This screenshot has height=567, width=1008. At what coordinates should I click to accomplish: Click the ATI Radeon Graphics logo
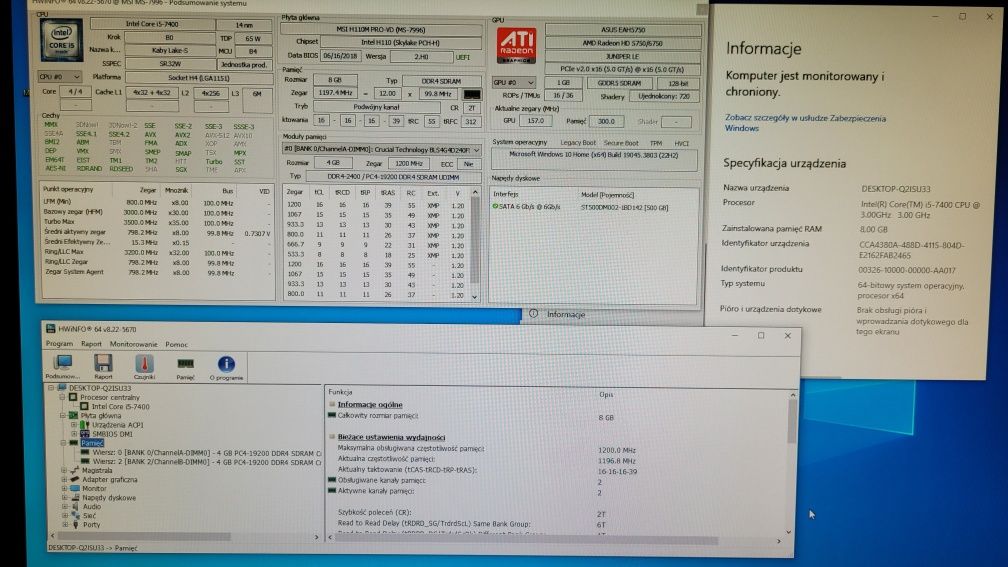[x=516, y=45]
